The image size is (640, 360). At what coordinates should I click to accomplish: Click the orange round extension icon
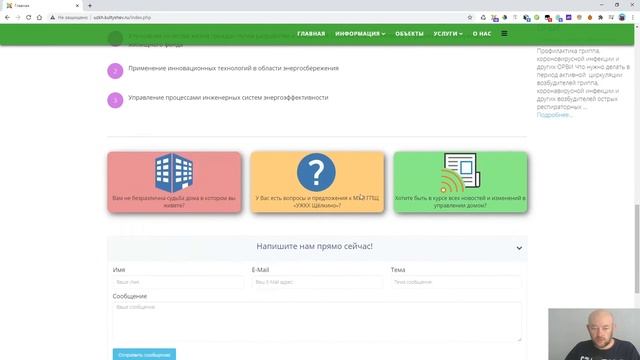pos(590,18)
